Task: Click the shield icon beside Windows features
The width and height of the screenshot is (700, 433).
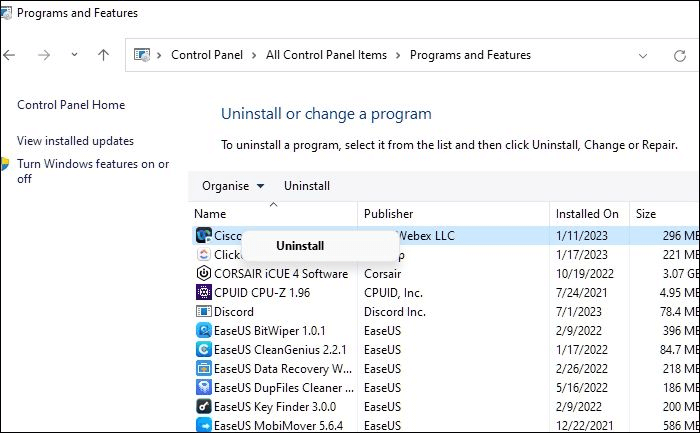Action: click(4, 164)
